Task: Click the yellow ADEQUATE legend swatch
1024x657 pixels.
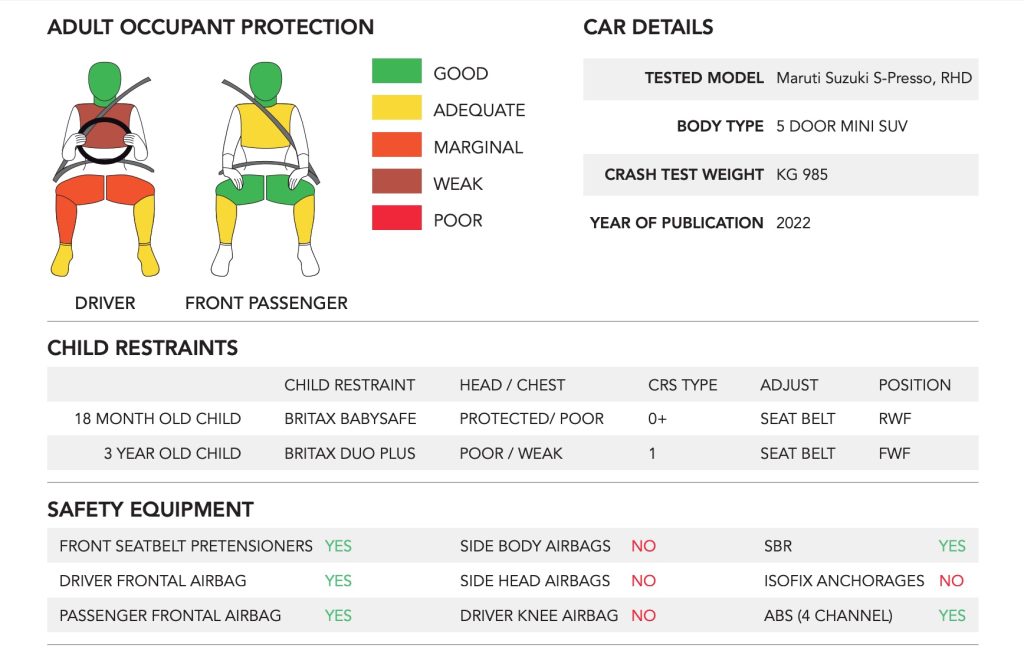Action: pyautogui.click(x=396, y=107)
